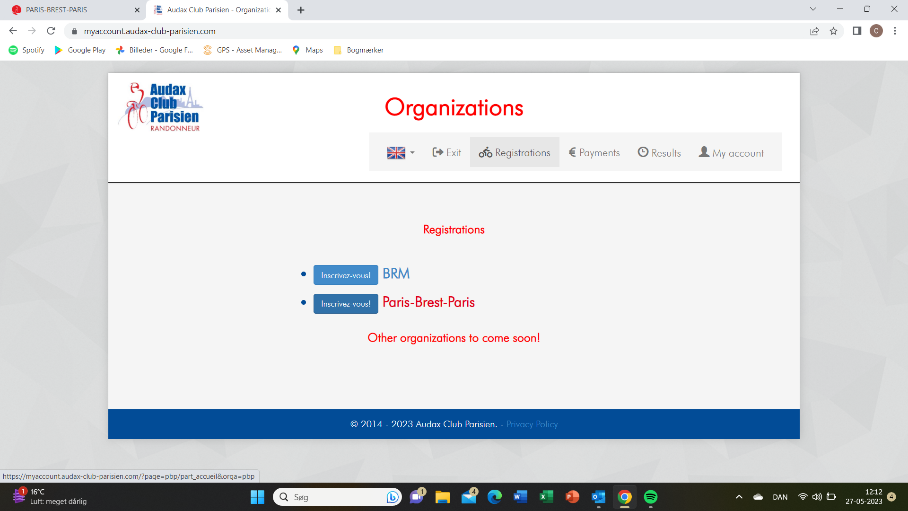Open the Mail app from taskbar

469,496
